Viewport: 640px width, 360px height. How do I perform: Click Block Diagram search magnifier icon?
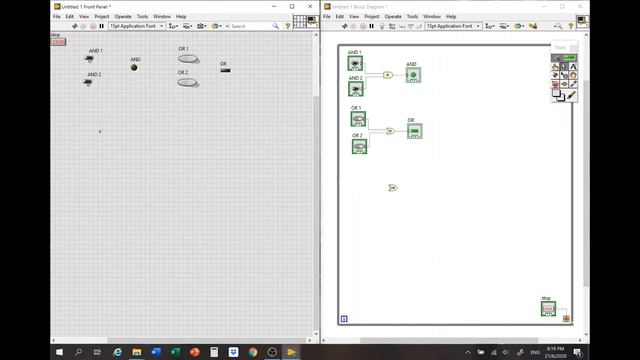(x=558, y=26)
